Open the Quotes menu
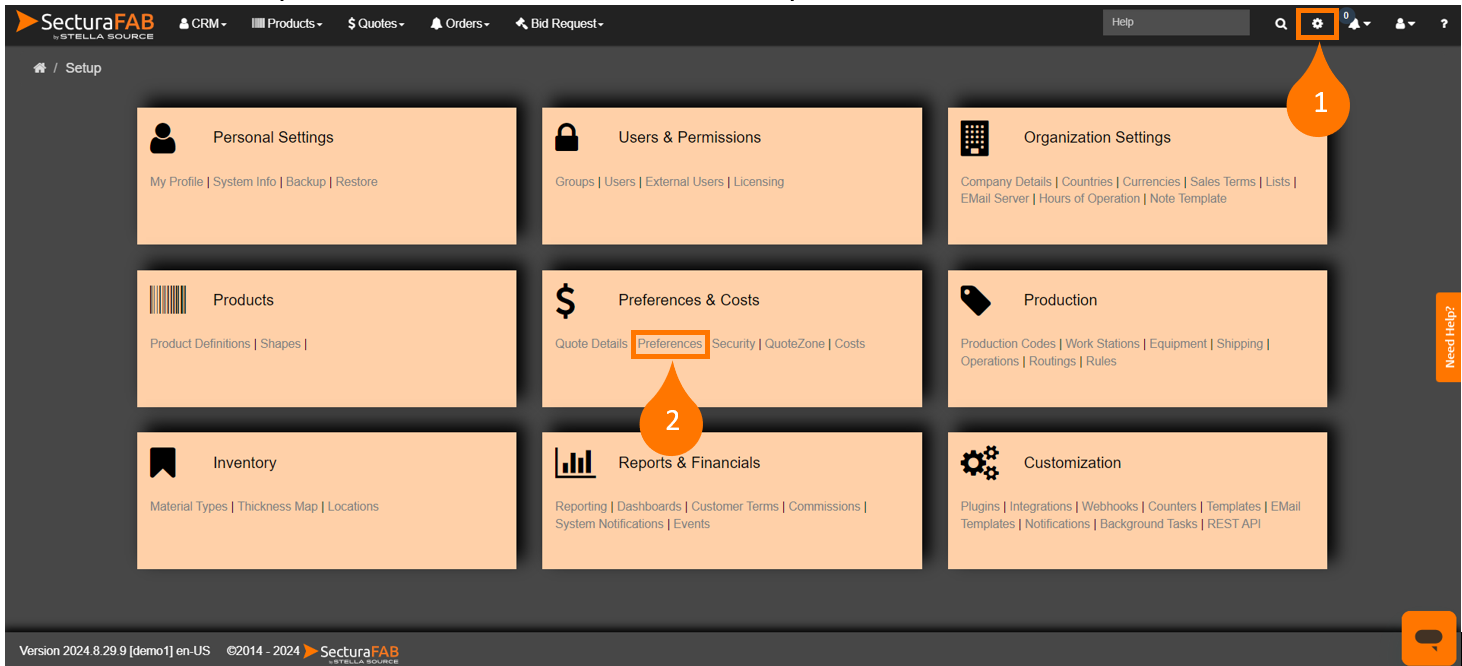Screen dimensions: 1462x666 pyautogui.click(x=376, y=24)
